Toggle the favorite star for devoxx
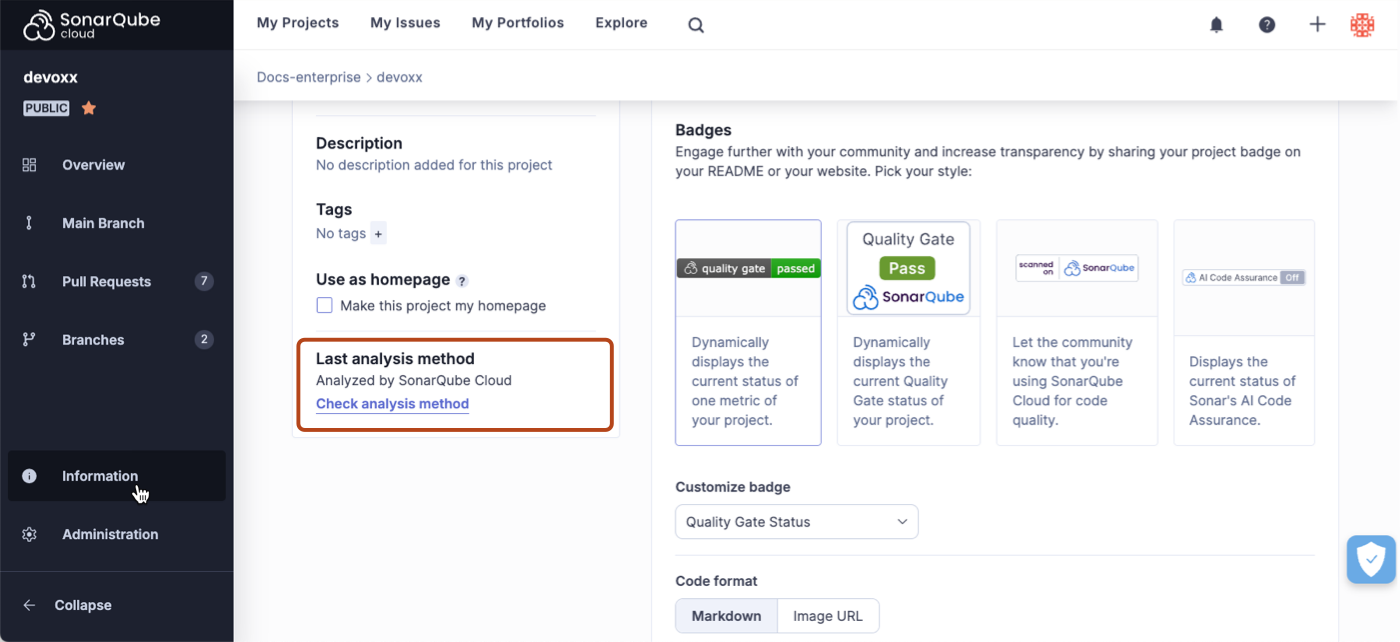This screenshot has height=642, width=1400. (89, 108)
